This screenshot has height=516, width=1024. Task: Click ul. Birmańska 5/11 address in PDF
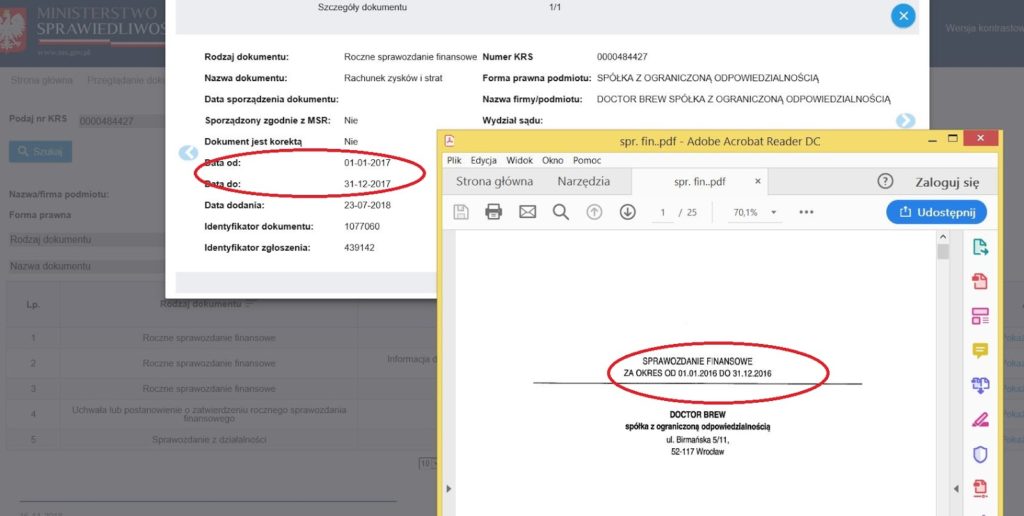(x=697, y=440)
